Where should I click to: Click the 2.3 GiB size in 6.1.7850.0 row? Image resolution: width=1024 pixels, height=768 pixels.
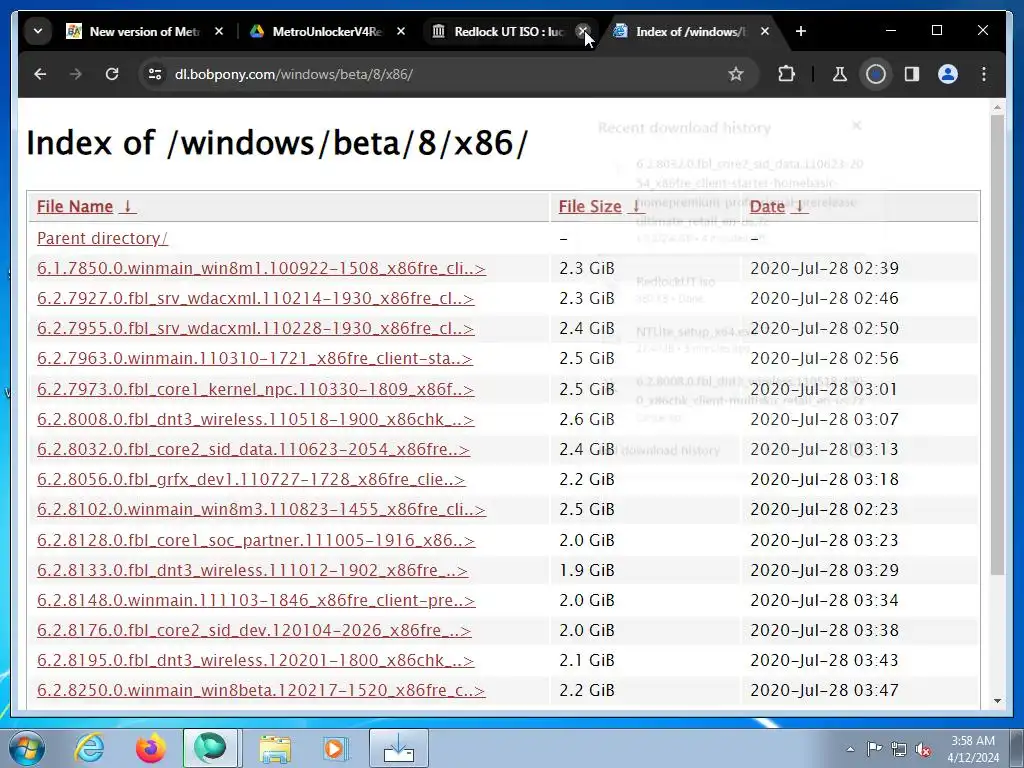point(586,268)
